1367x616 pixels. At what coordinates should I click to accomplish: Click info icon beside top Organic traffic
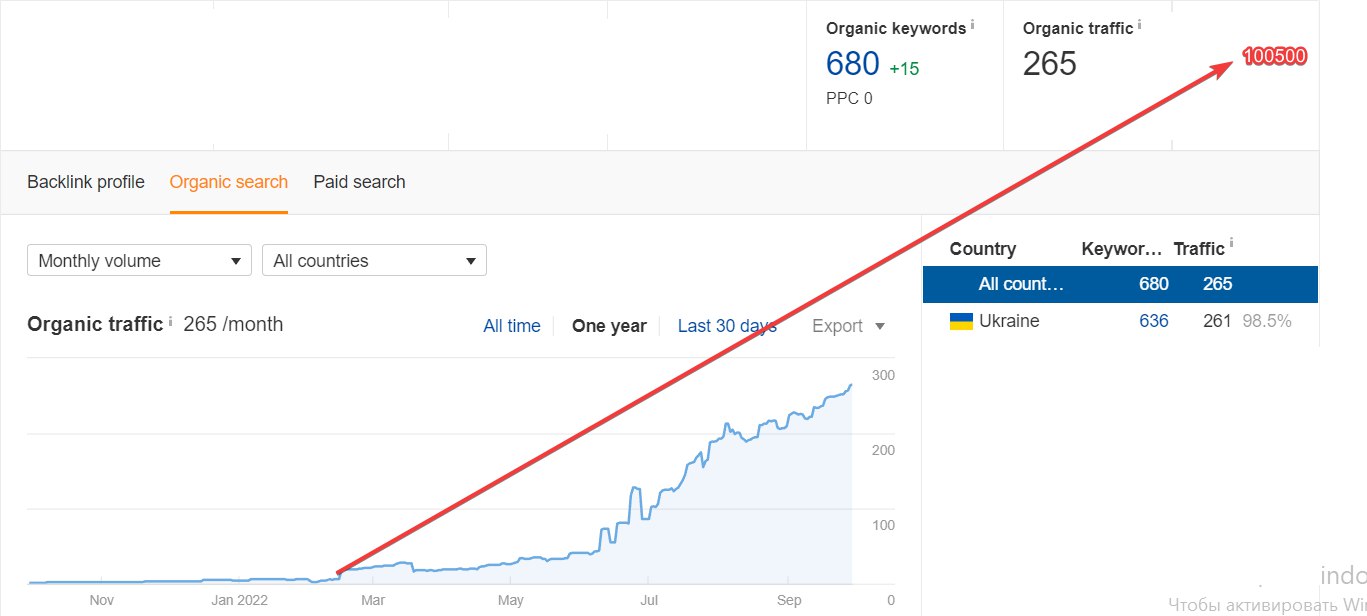1139,24
